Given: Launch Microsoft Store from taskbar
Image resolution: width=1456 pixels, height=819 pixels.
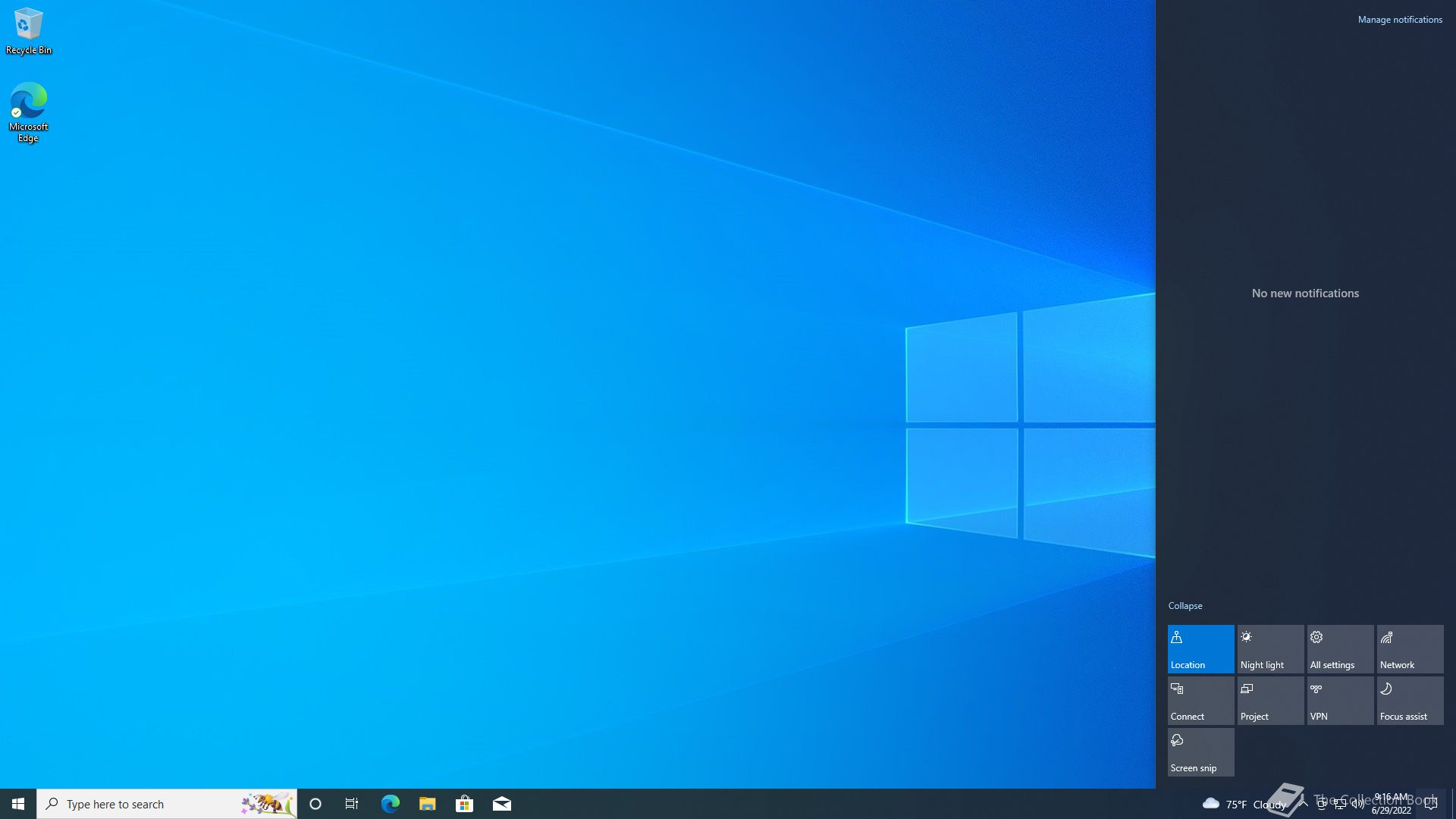Looking at the screenshot, I should [x=464, y=804].
